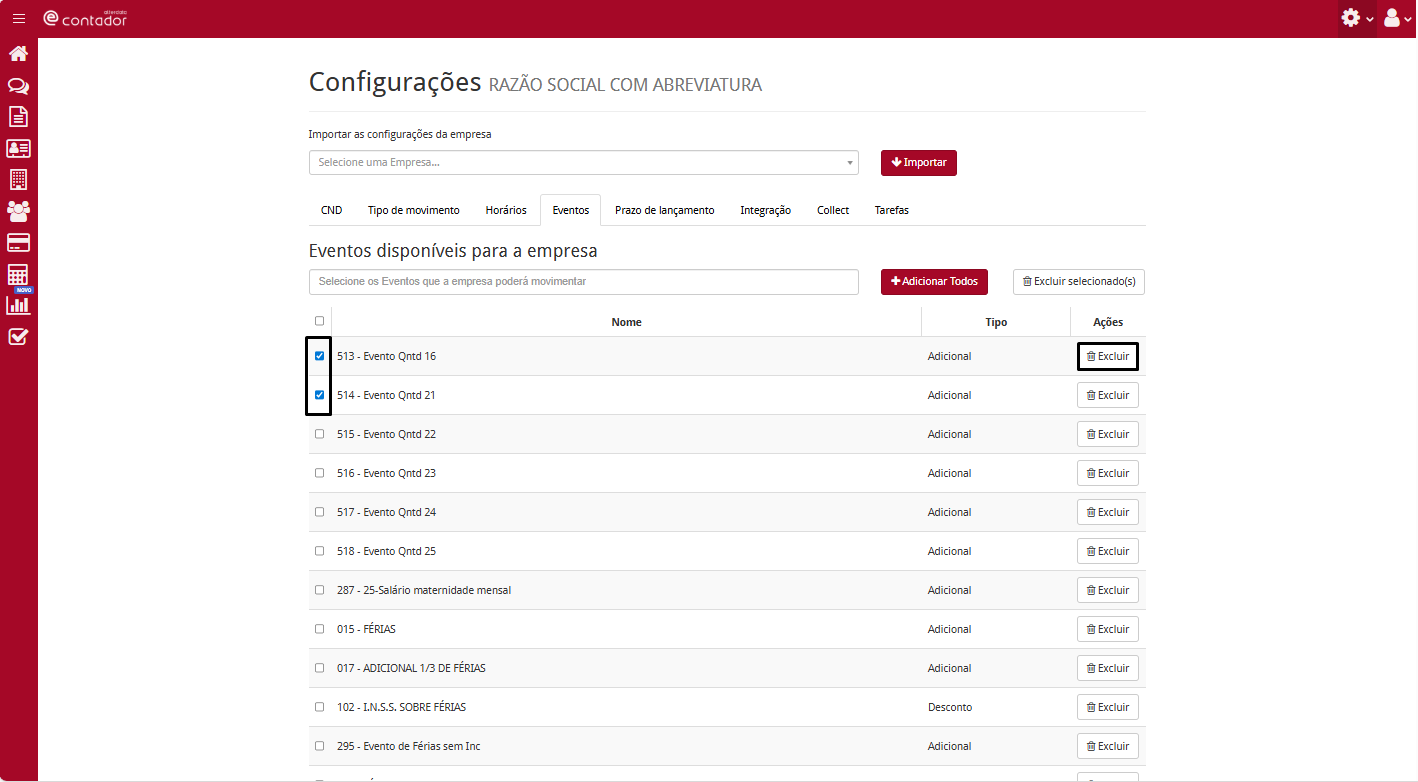Open the credit card sidebar icon
1418x782 pixels.
[x=18, y=242]
